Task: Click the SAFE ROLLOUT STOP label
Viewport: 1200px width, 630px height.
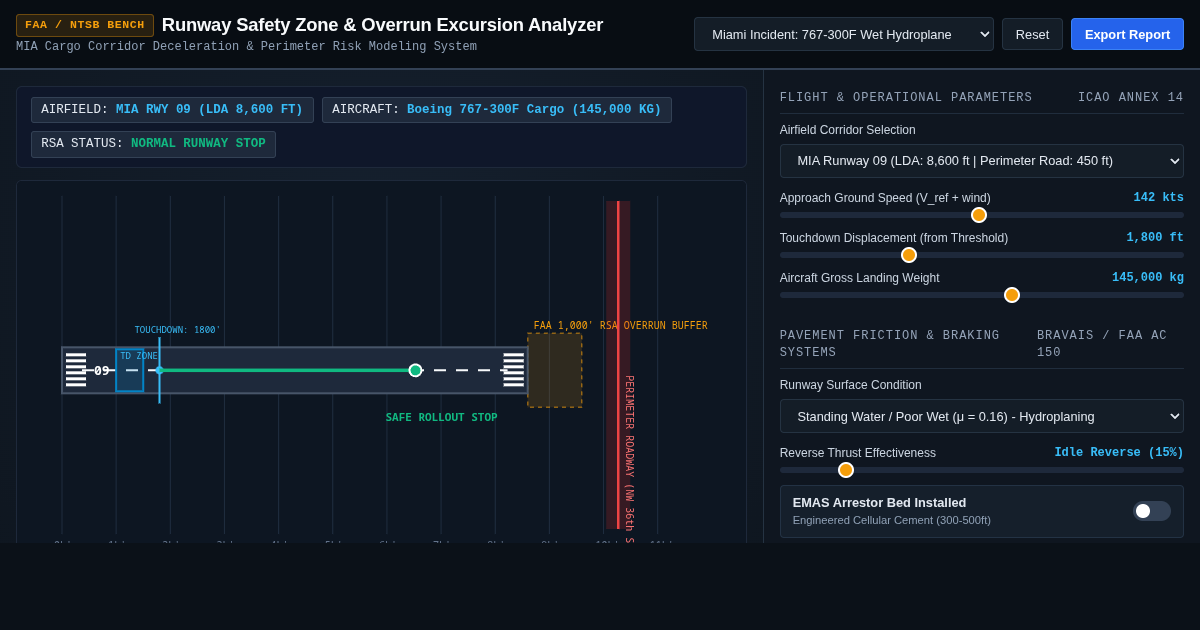Action: 441,418
